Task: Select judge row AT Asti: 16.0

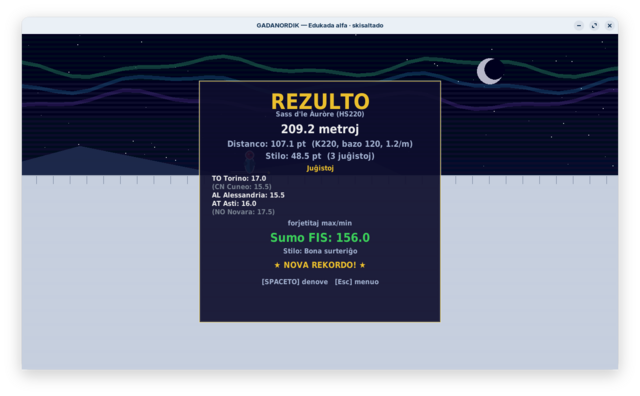Action: [234, 203]
